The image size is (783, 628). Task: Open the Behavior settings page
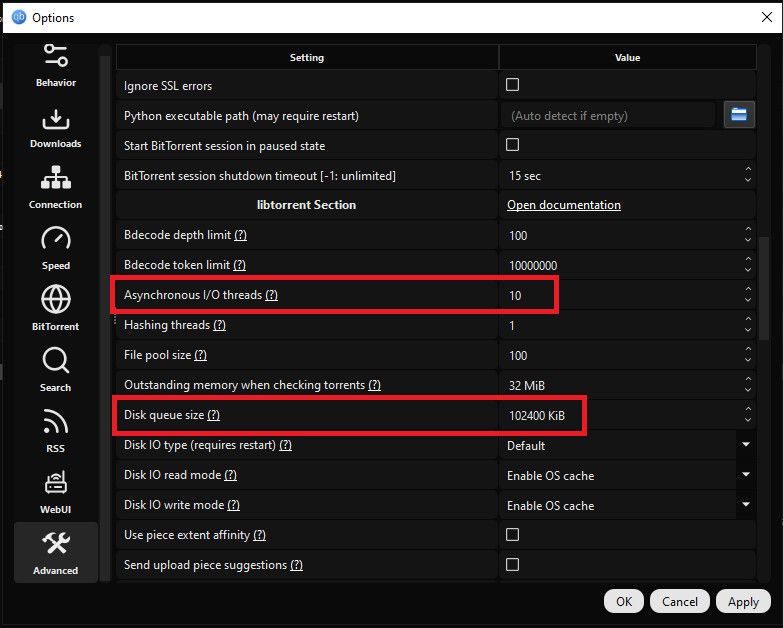click(55, 66)
